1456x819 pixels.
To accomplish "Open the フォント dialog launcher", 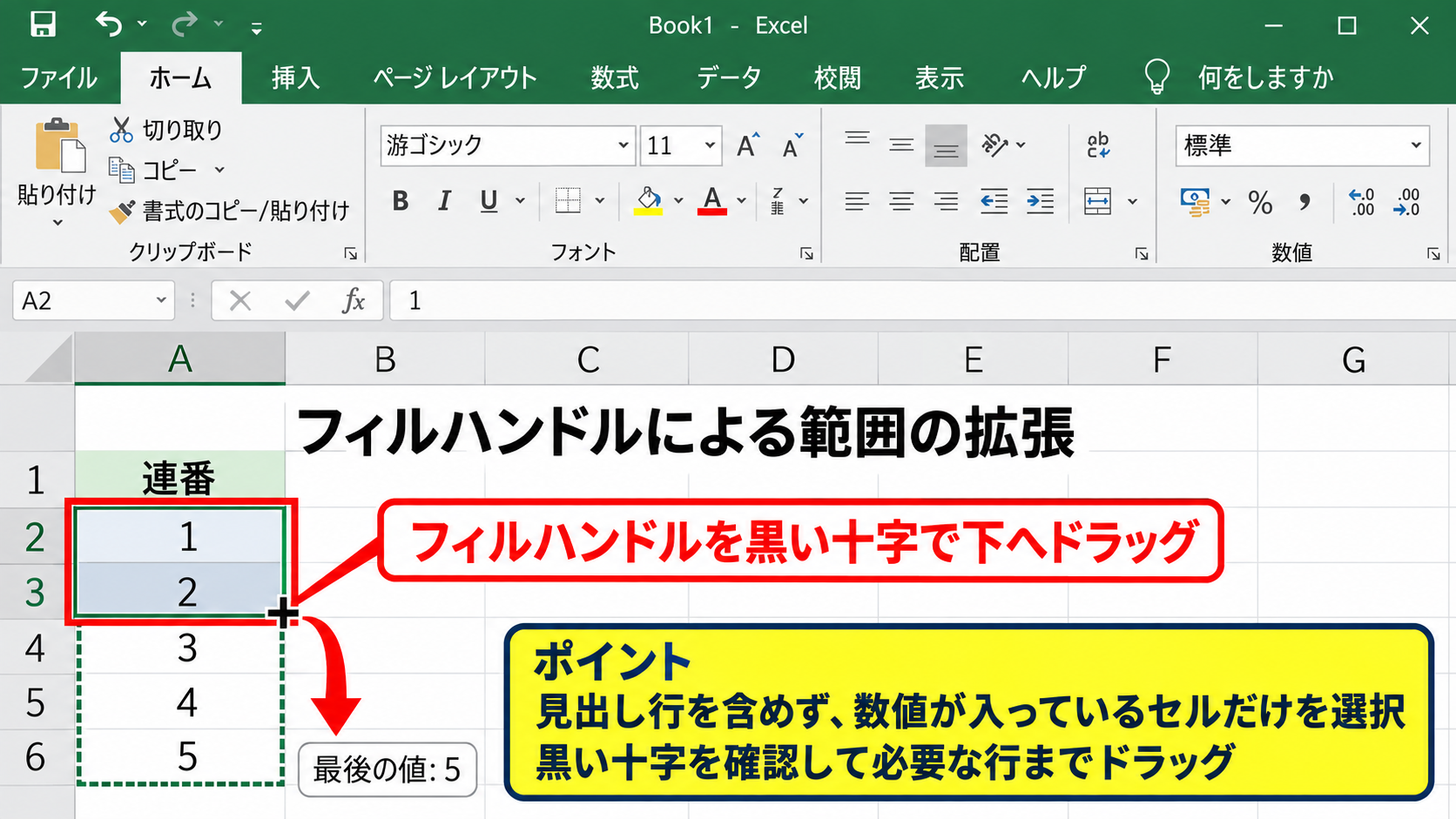I will pyautogui.click(x=806, y=253).
